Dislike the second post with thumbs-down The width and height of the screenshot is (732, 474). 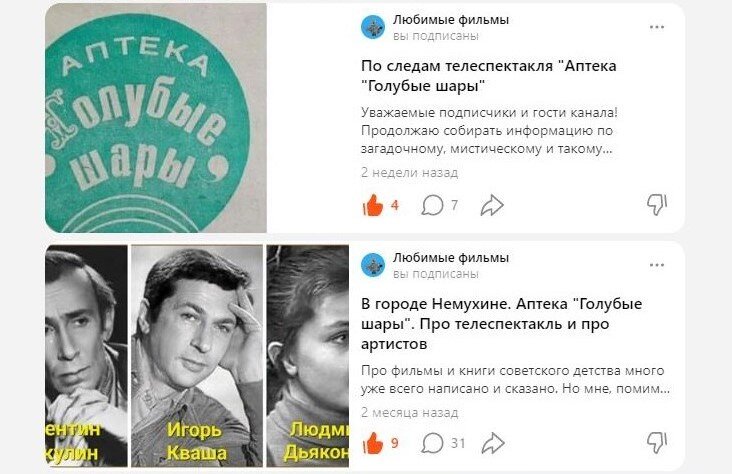point(657,443)
